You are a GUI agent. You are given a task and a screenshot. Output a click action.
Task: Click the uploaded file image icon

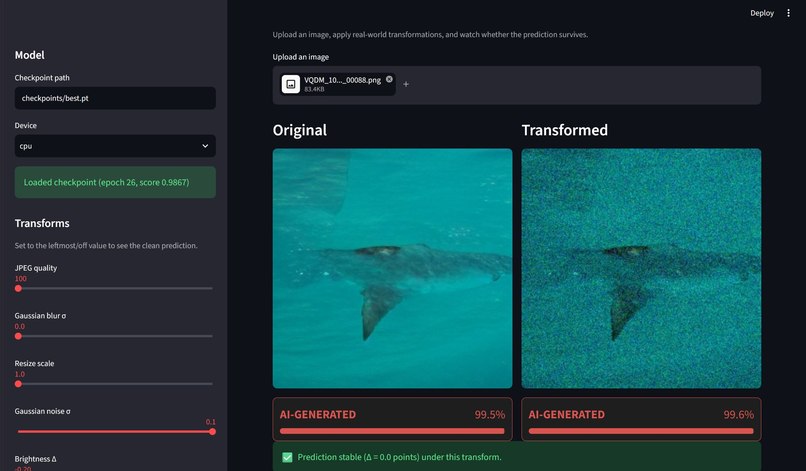point(290,84)
